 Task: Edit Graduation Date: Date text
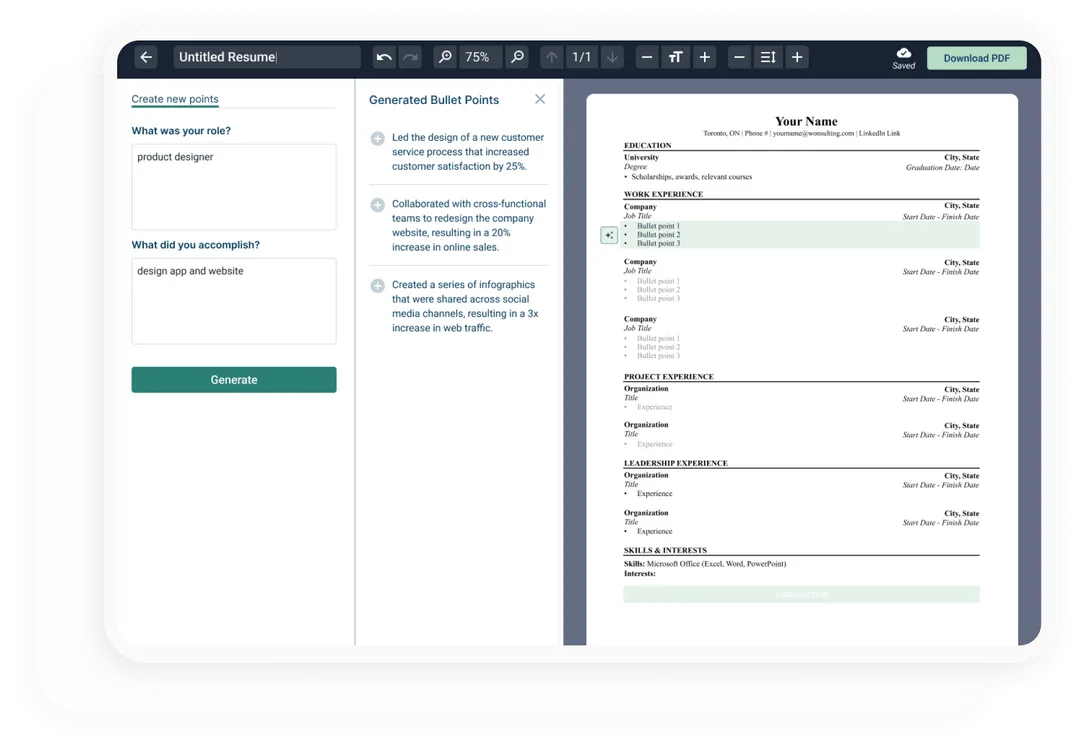pos(942,167)
